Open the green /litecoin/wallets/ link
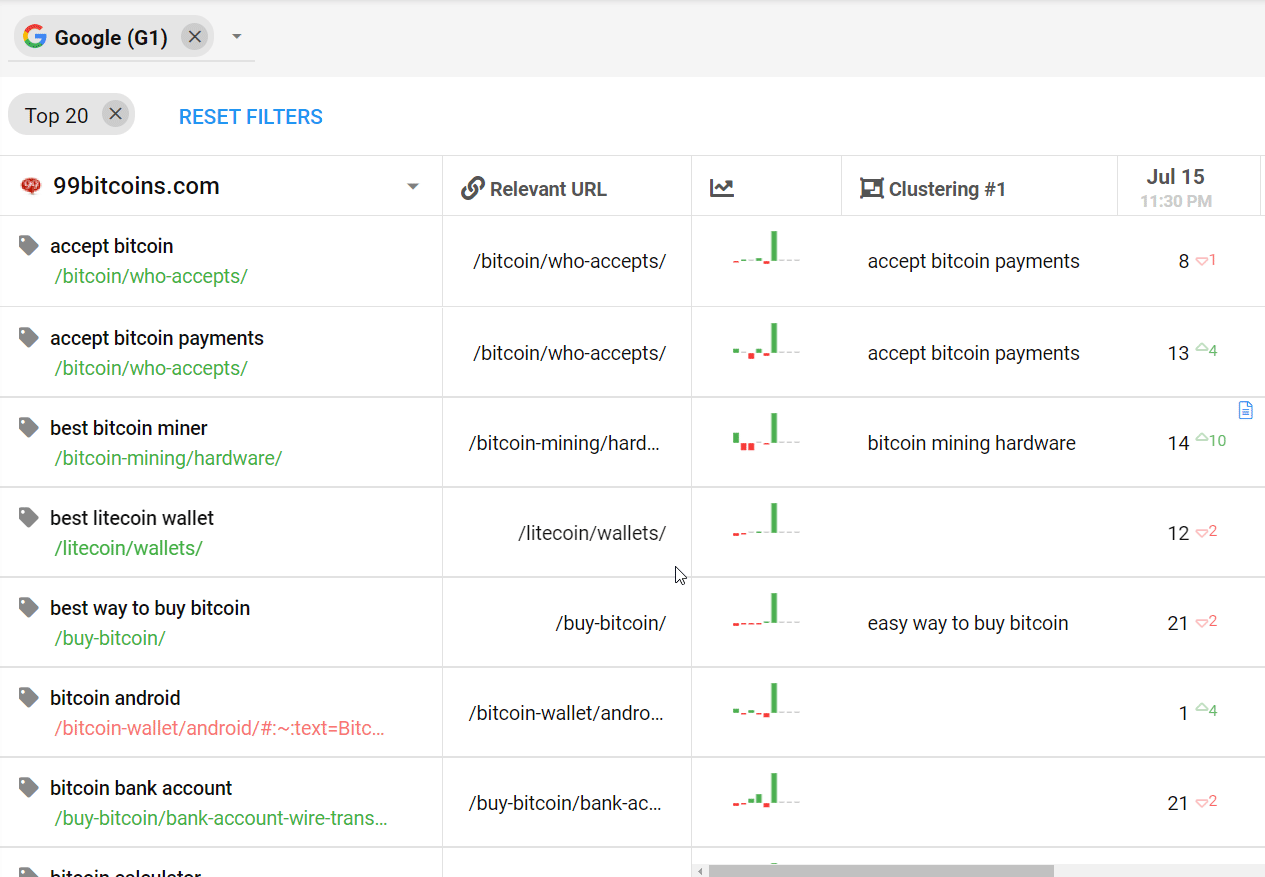Image resolution: width=1265 pixels, height=877 pixels. [129, 548]
